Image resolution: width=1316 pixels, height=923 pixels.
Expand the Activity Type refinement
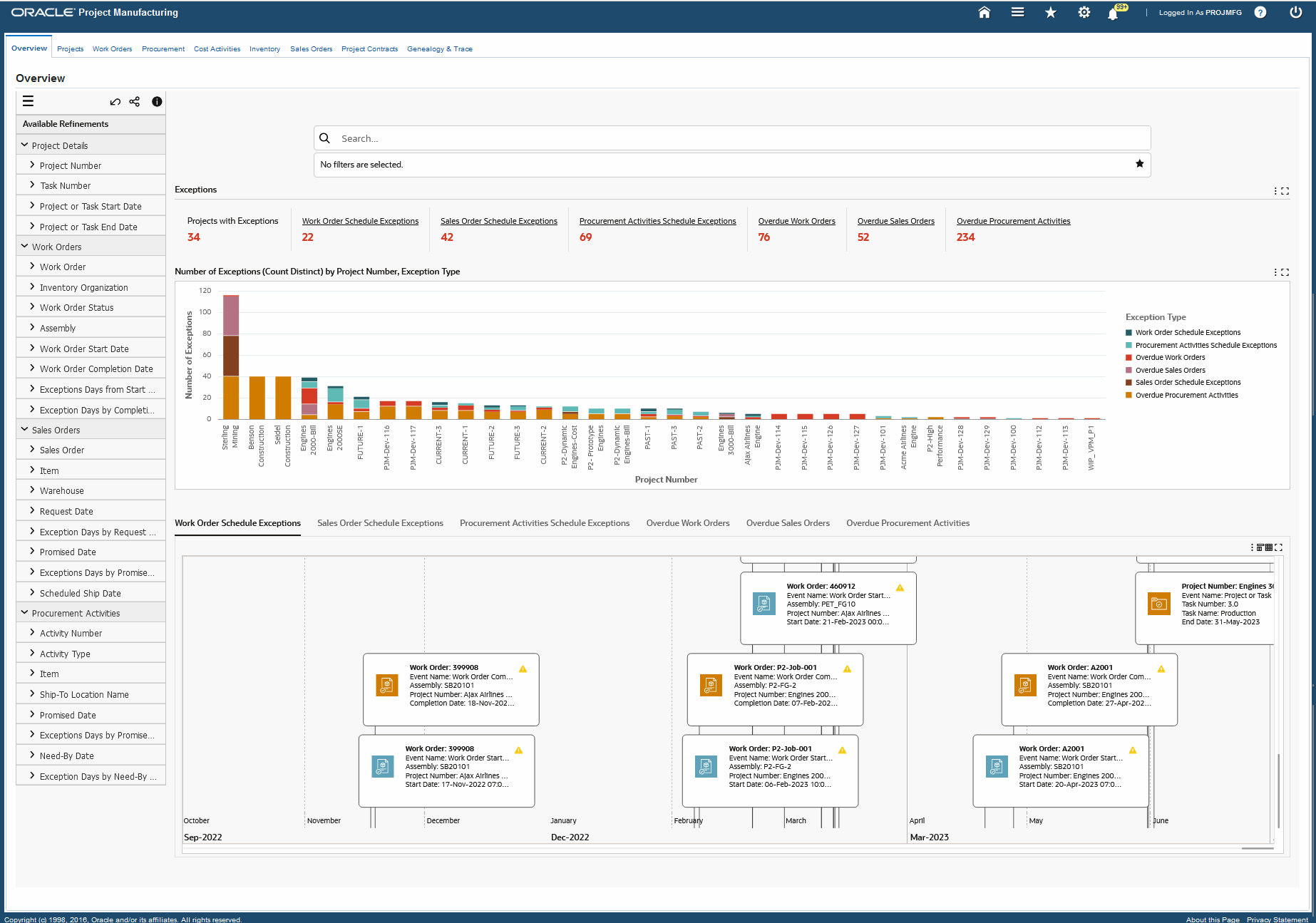[x=32, y=653]
